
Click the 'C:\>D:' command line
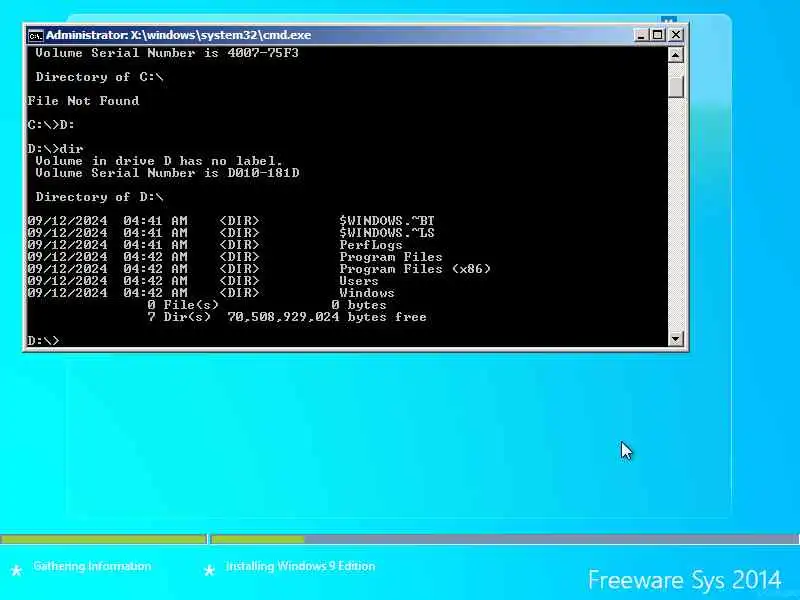coord(51,124)
